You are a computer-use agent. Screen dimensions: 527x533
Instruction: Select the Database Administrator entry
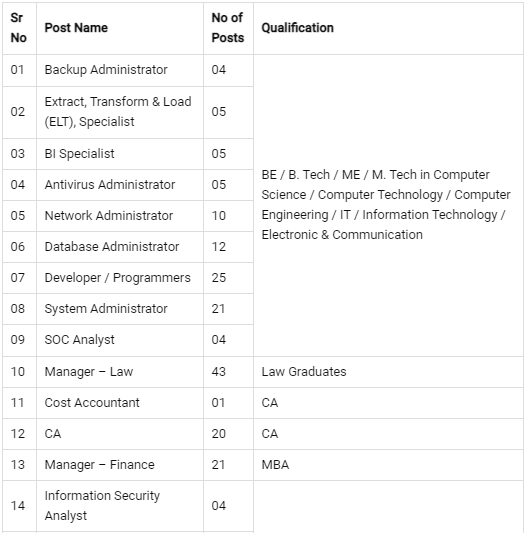pos(112,246)
